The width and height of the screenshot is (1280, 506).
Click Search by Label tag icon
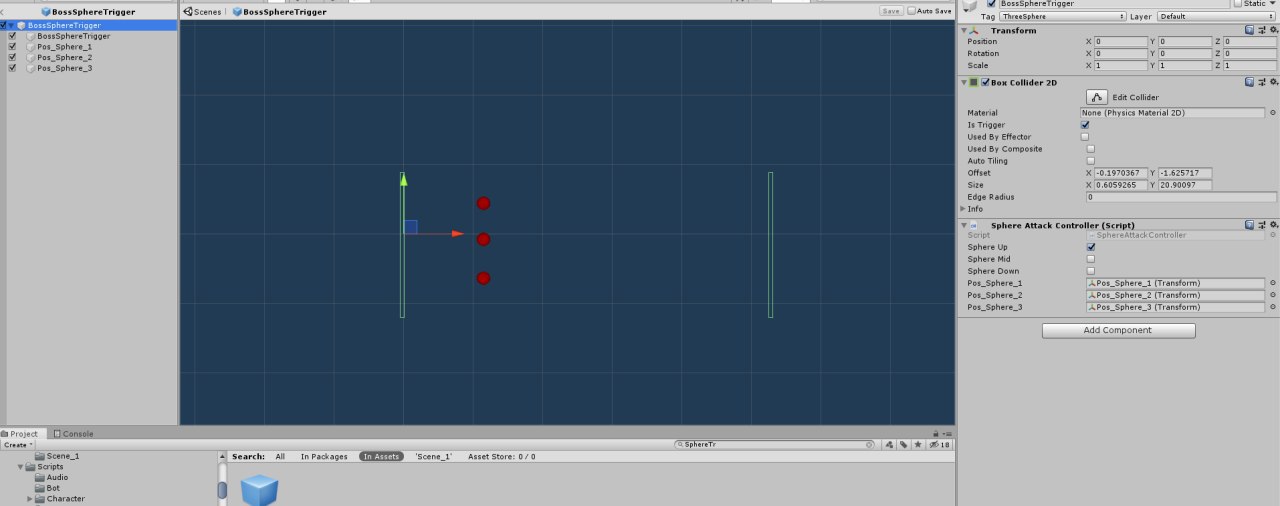click(x=903, y=444)
